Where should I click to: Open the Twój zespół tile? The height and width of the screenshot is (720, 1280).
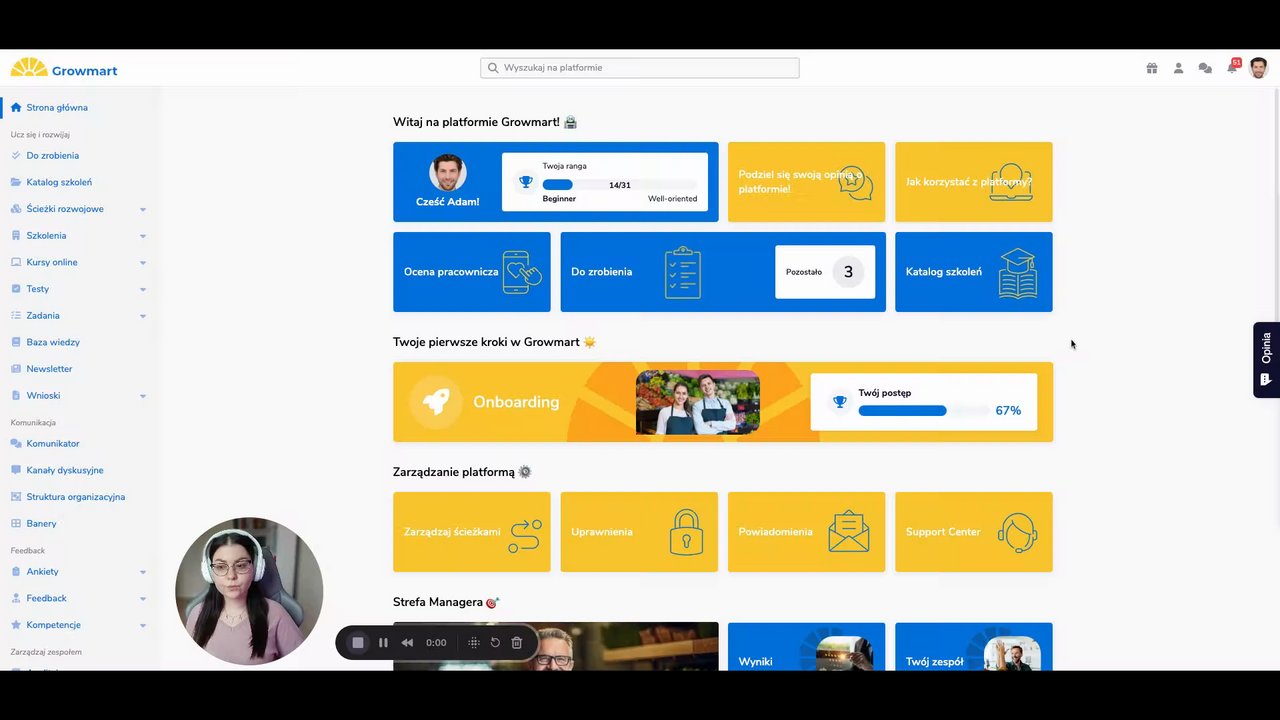click(974, 646)
